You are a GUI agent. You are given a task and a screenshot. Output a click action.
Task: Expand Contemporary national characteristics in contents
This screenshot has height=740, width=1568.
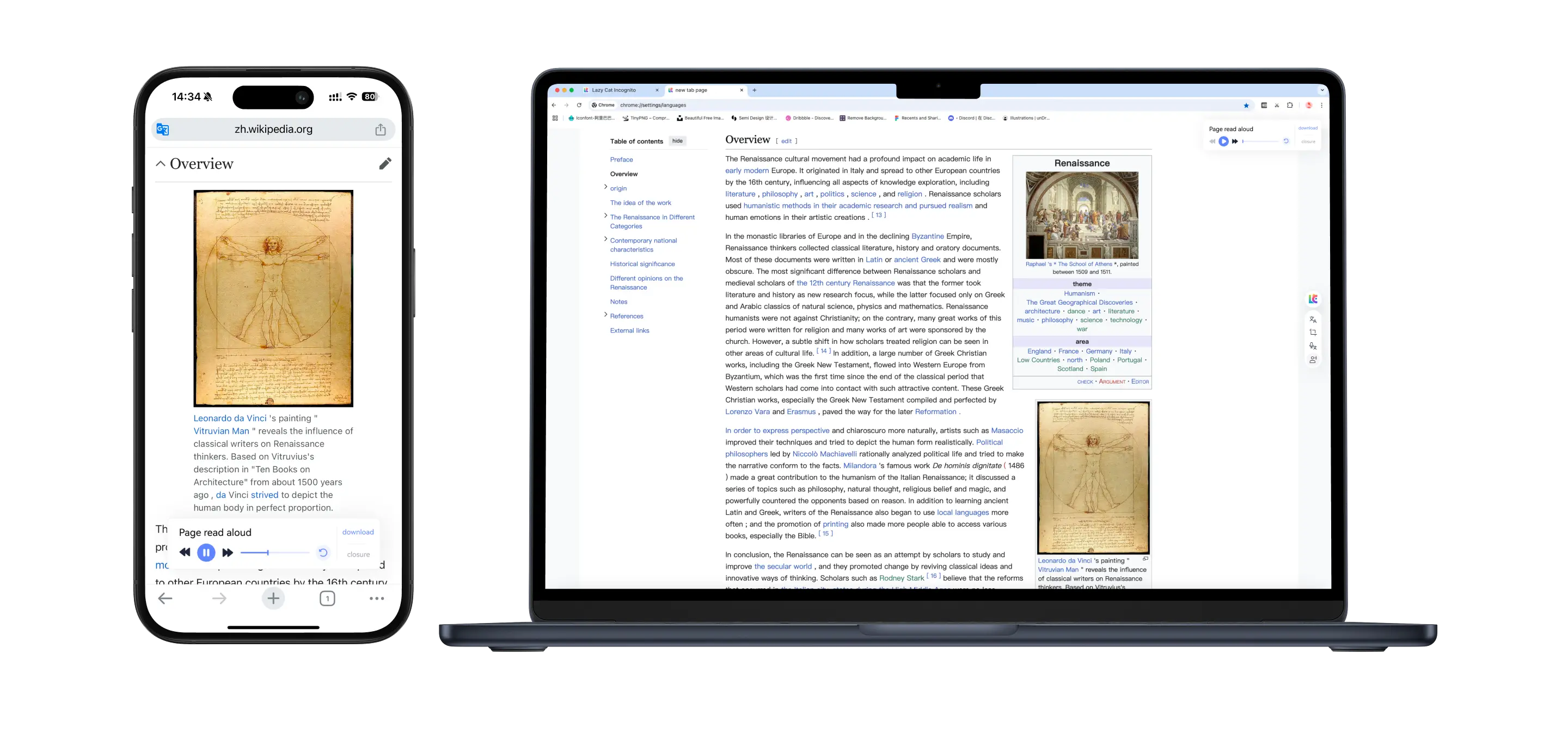tap(605, 239)
